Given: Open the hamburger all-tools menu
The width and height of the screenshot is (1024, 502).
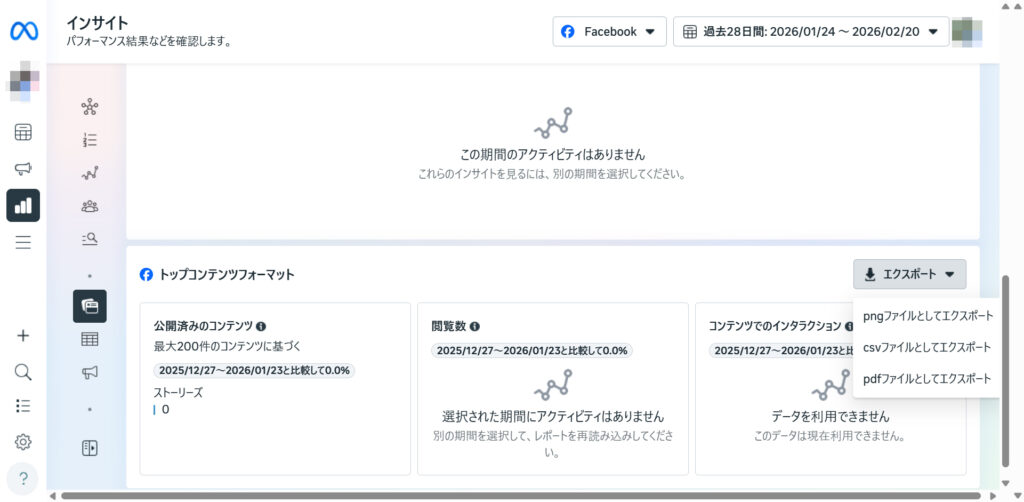Looking at the screenshot, I should pyautogui.click(x=23, y=242).
